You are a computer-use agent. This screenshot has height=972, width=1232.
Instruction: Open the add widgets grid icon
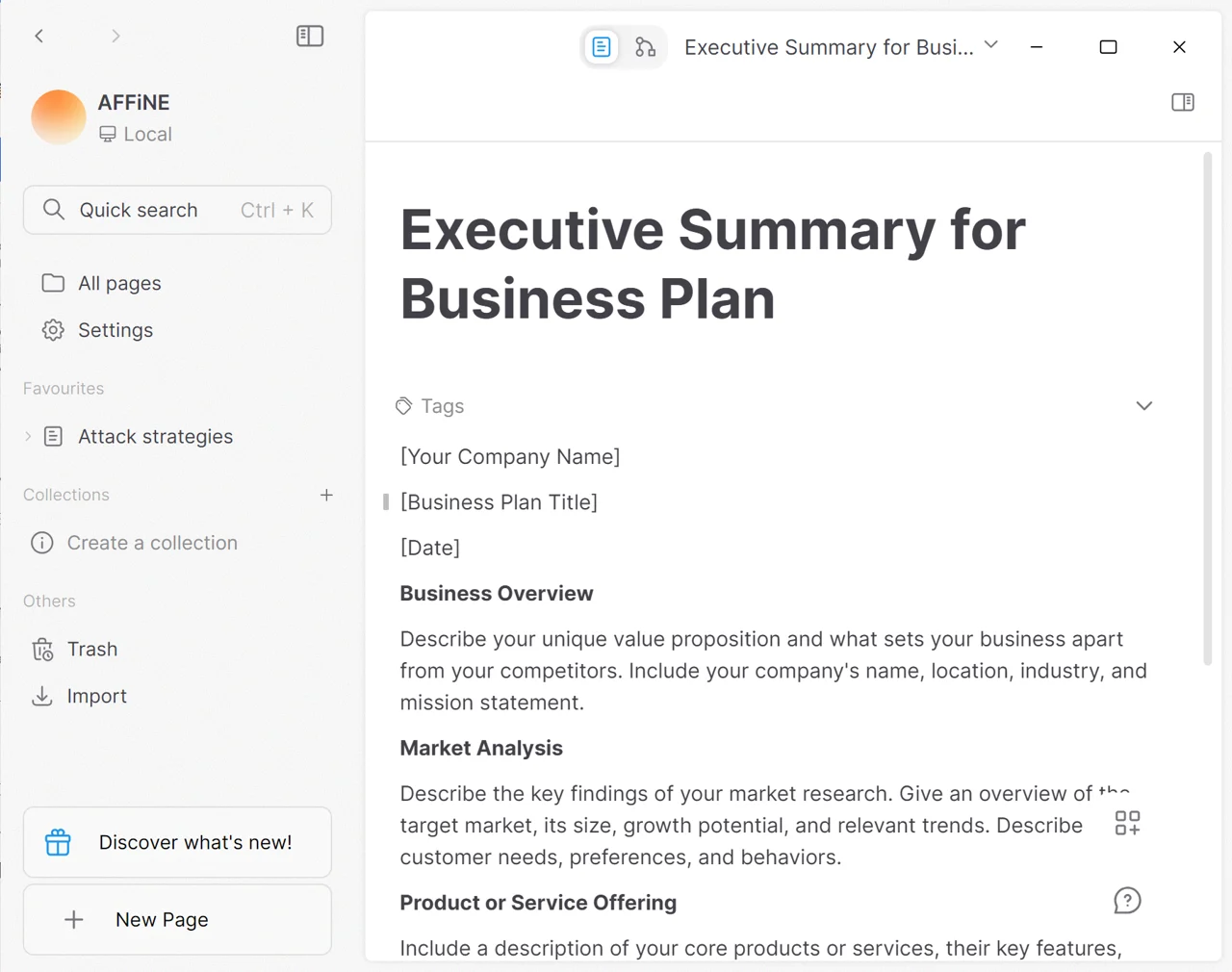click(x=1127, y=823)
